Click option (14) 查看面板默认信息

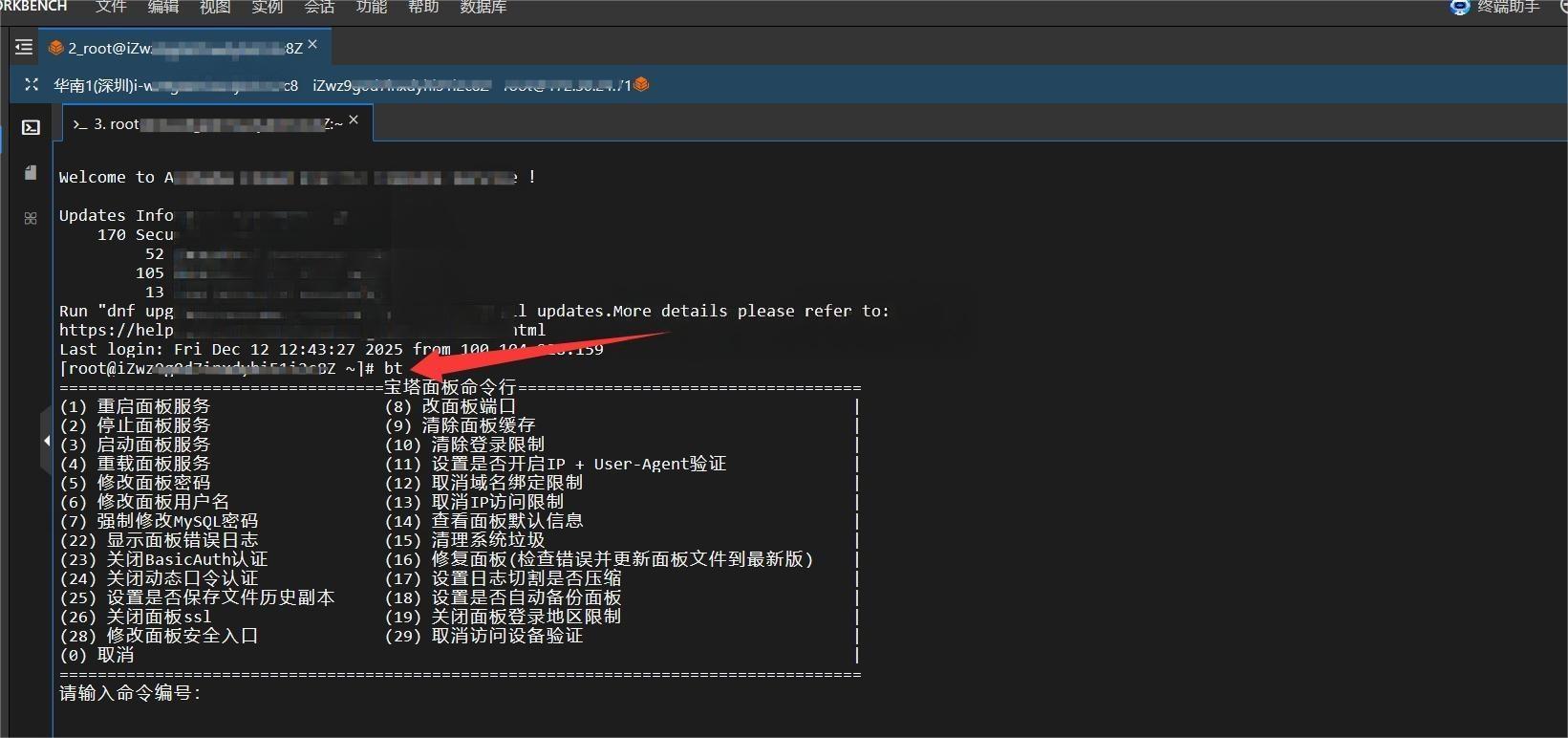point(483,521)
